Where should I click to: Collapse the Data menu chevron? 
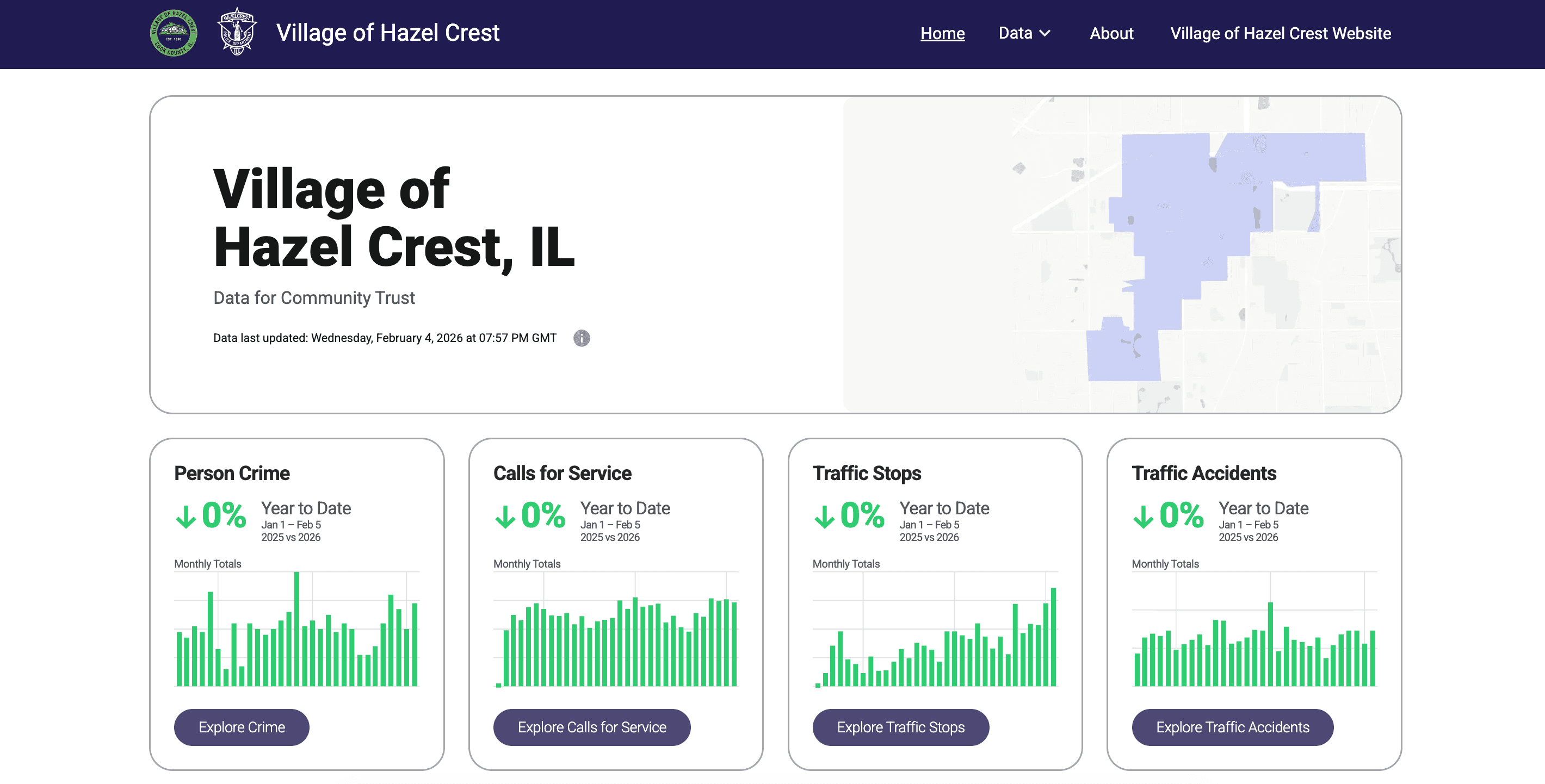pos(1045,34)
